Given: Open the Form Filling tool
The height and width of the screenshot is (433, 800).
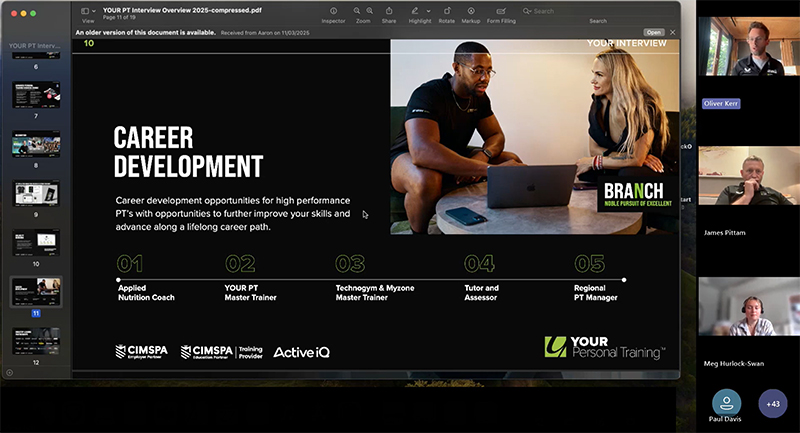Looking at the screenshot, I should [501, 10].
